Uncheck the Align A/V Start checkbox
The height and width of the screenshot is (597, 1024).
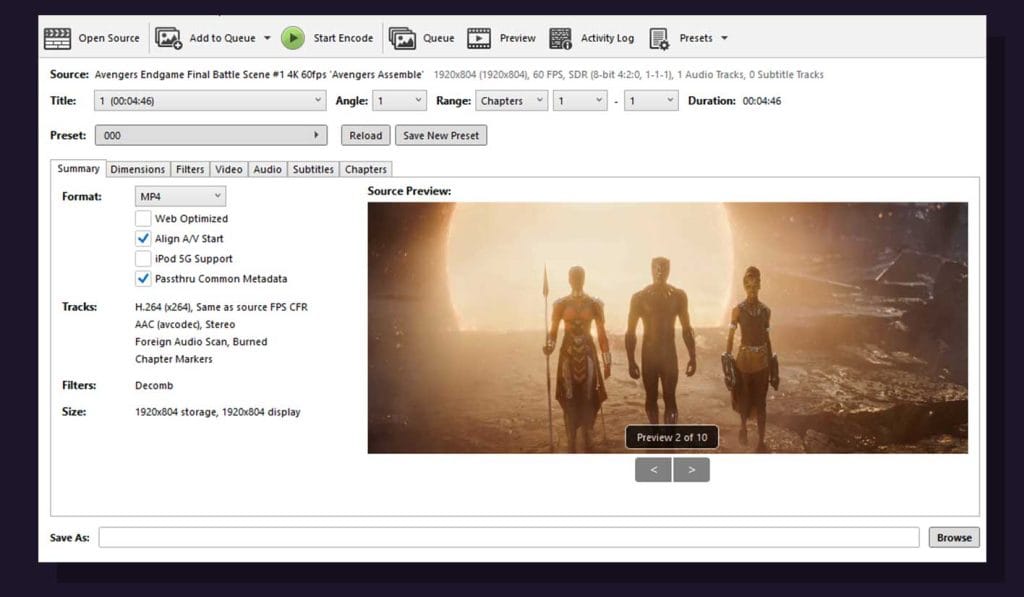pyautogui.click(x=143, y=238)
